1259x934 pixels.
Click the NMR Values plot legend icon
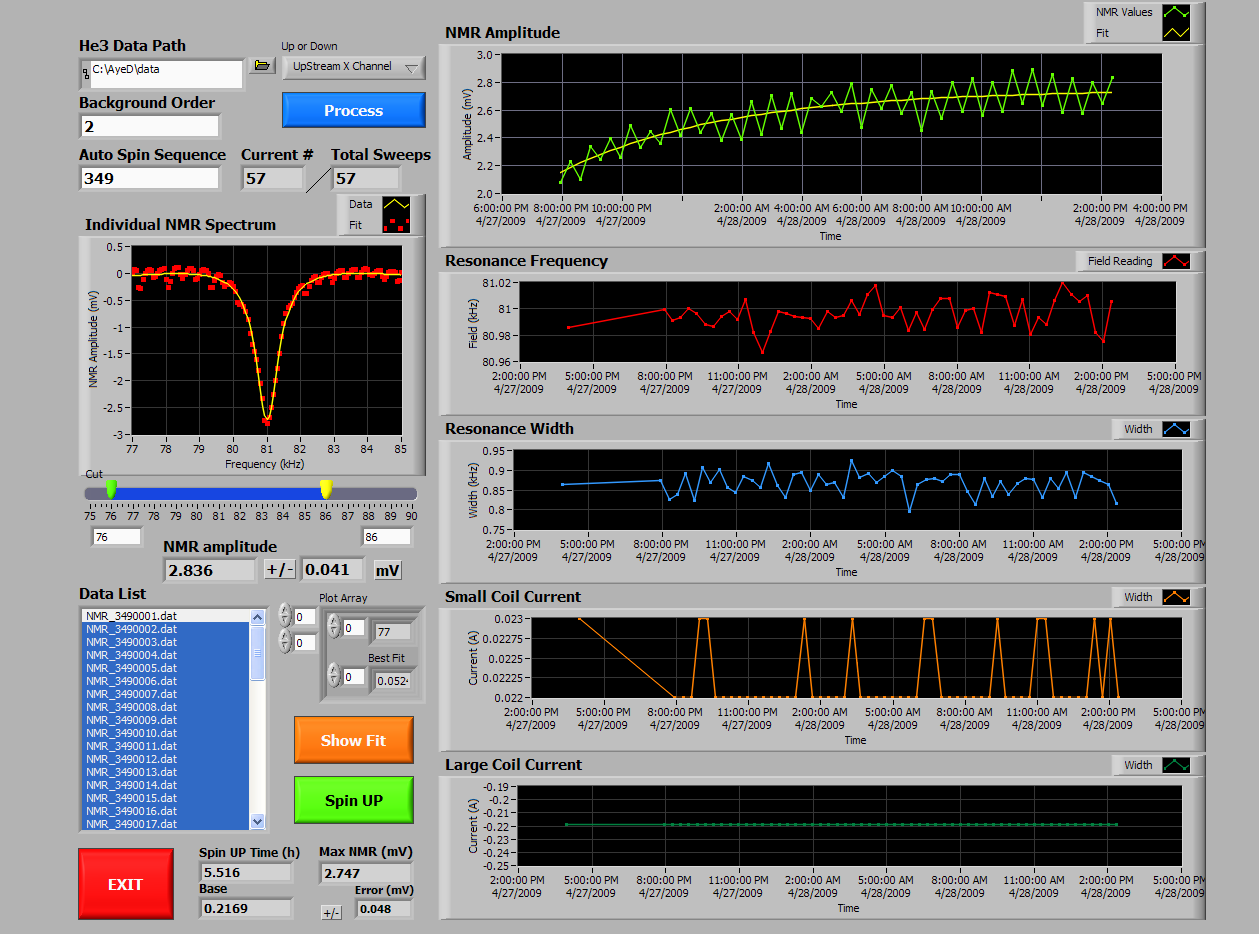[1177, 12]
